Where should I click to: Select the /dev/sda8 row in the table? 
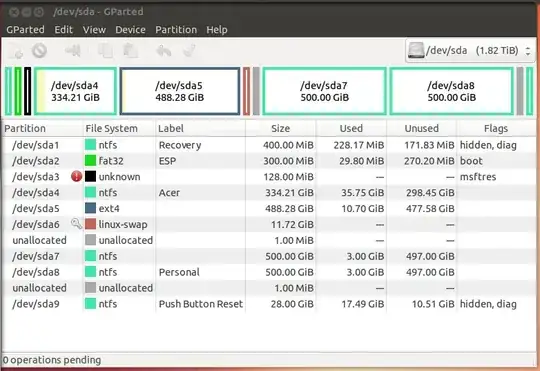(x=269, y=272)
